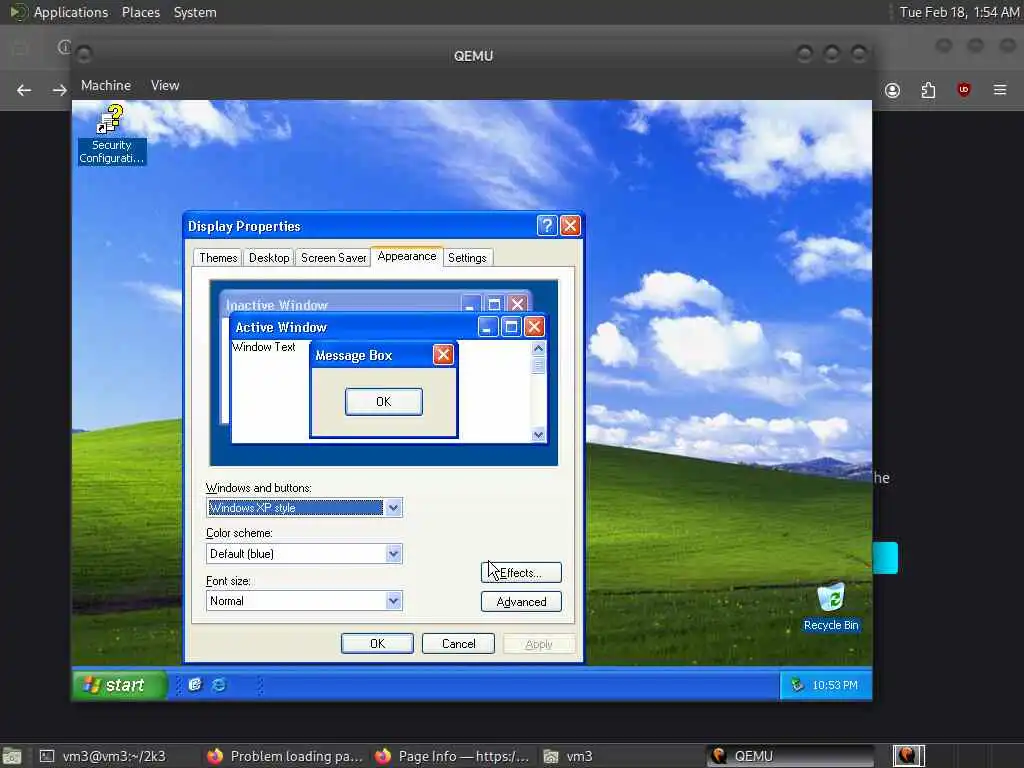Click the Inactive Window preview close icon
1024x768 pixels.
[518, 304]
